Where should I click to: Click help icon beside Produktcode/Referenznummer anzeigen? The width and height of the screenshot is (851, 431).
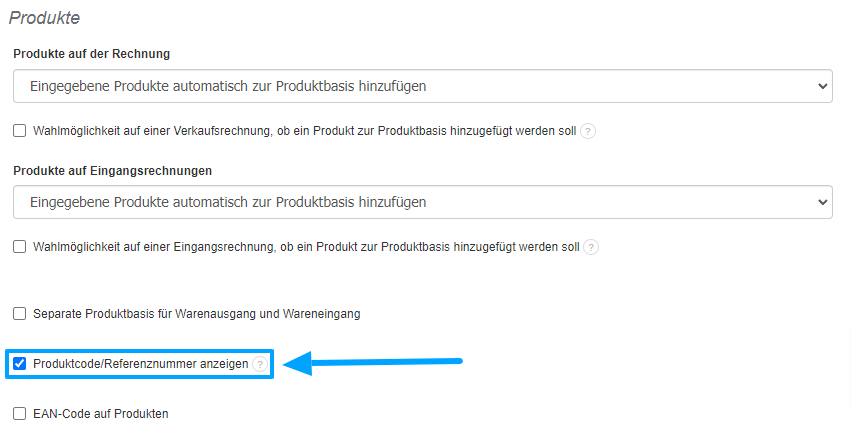260,365
